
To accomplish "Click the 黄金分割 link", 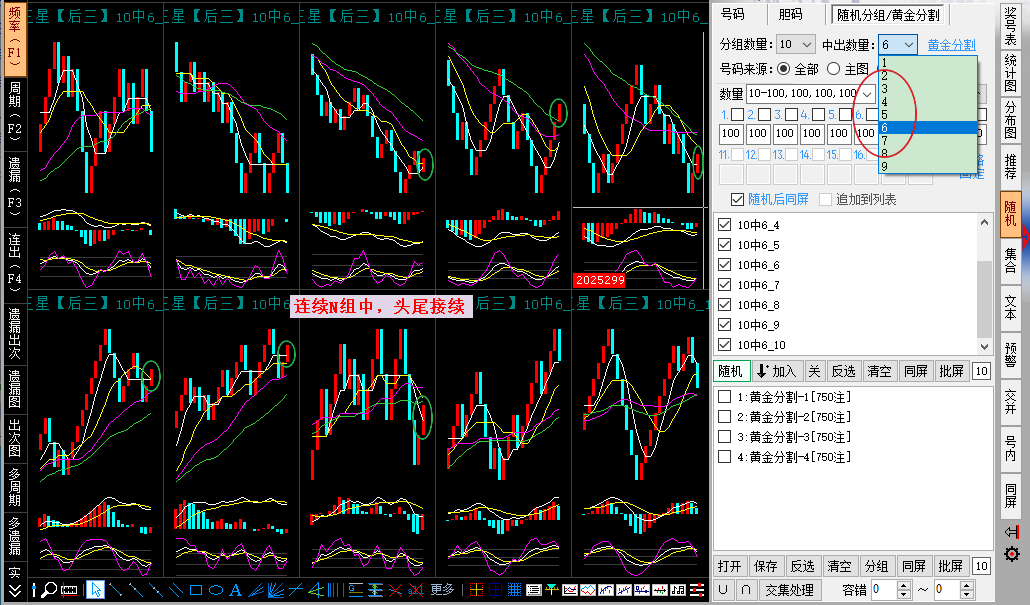I will 951,45.
